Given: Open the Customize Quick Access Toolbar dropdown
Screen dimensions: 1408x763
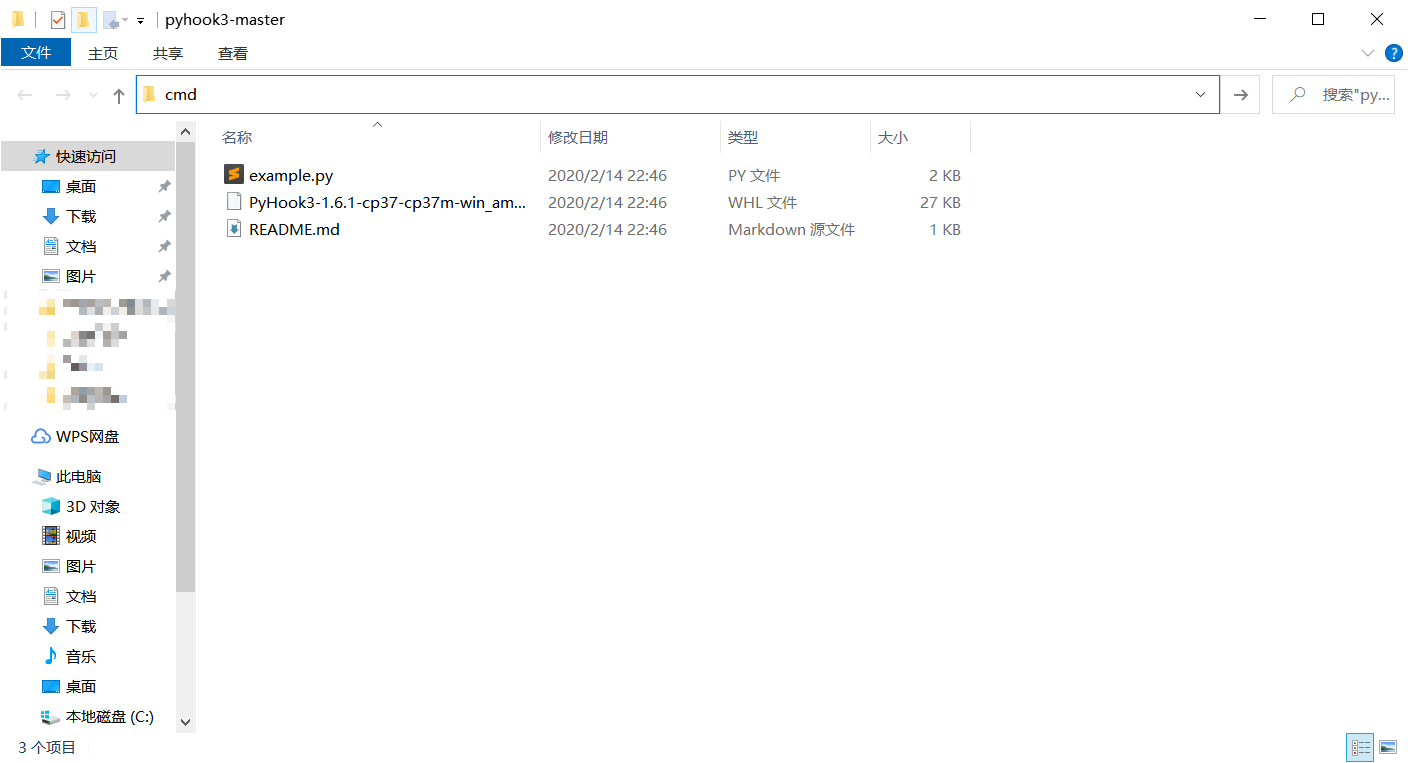Looking at the screenshot, I should point(140,21).
